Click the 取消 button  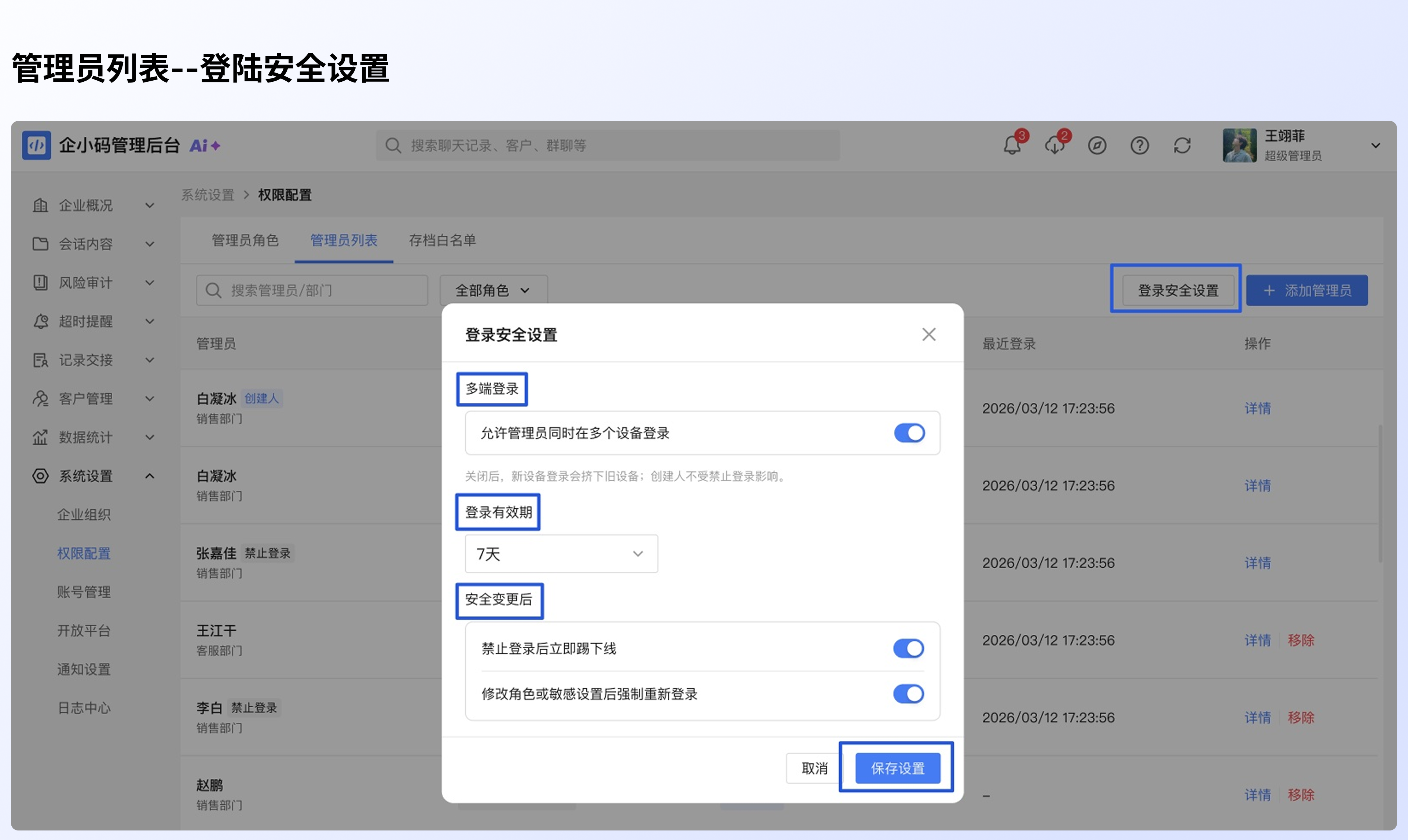pyautogui.click(x=814, y=768)
